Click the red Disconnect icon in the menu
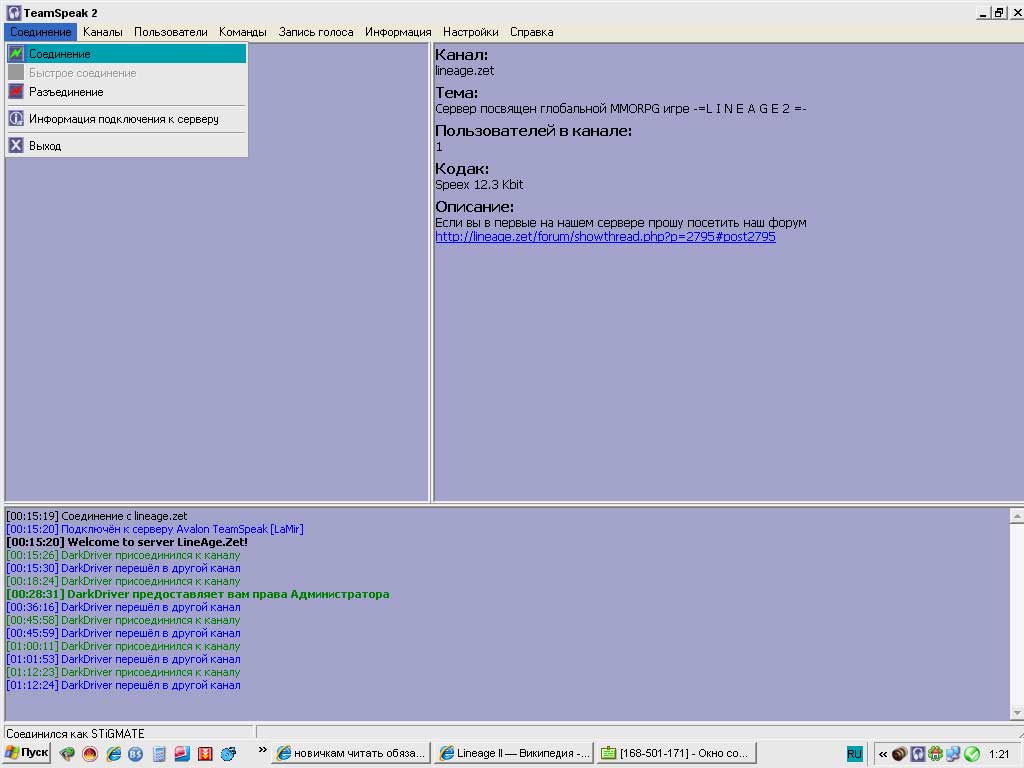 pyautogui.click(x=16, y=92)
